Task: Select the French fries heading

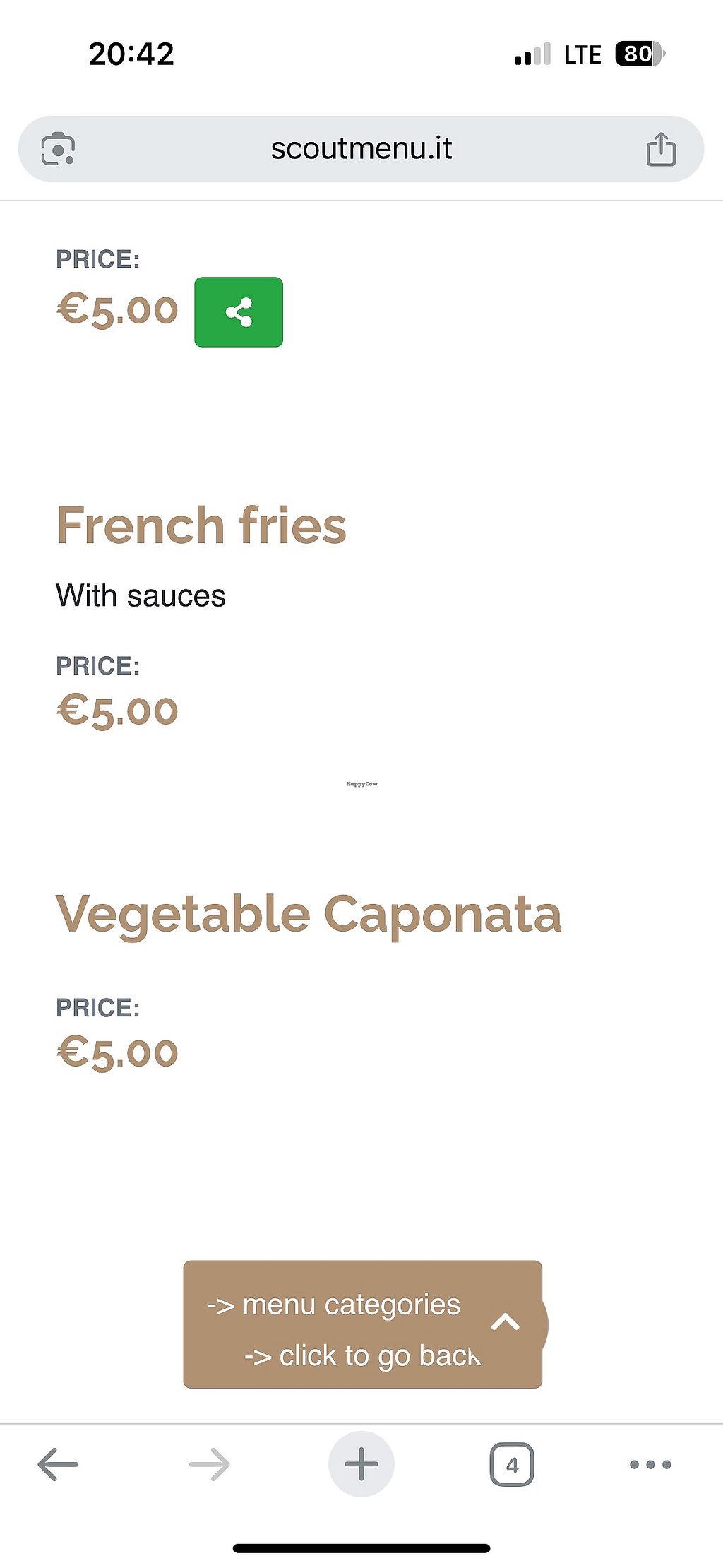Action: tap(201, 526)
